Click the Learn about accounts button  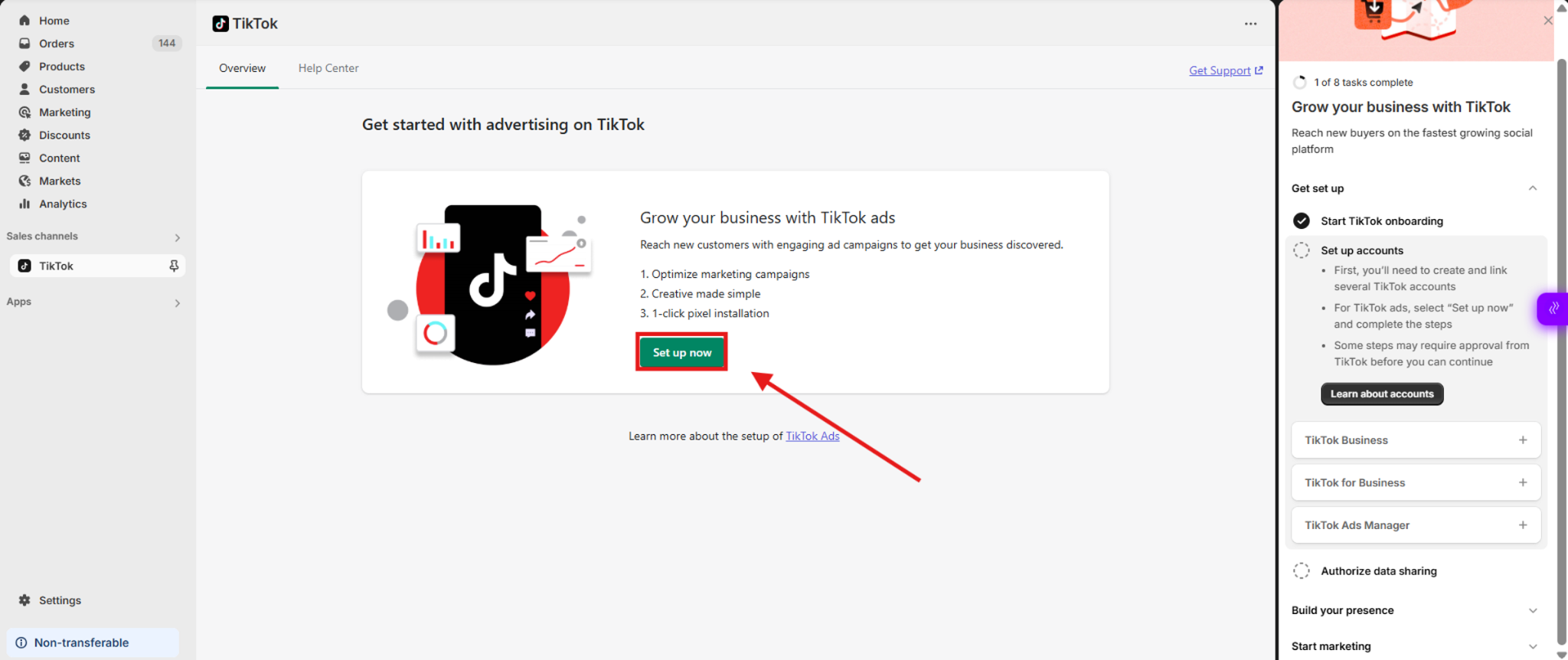coord(1382,394)
